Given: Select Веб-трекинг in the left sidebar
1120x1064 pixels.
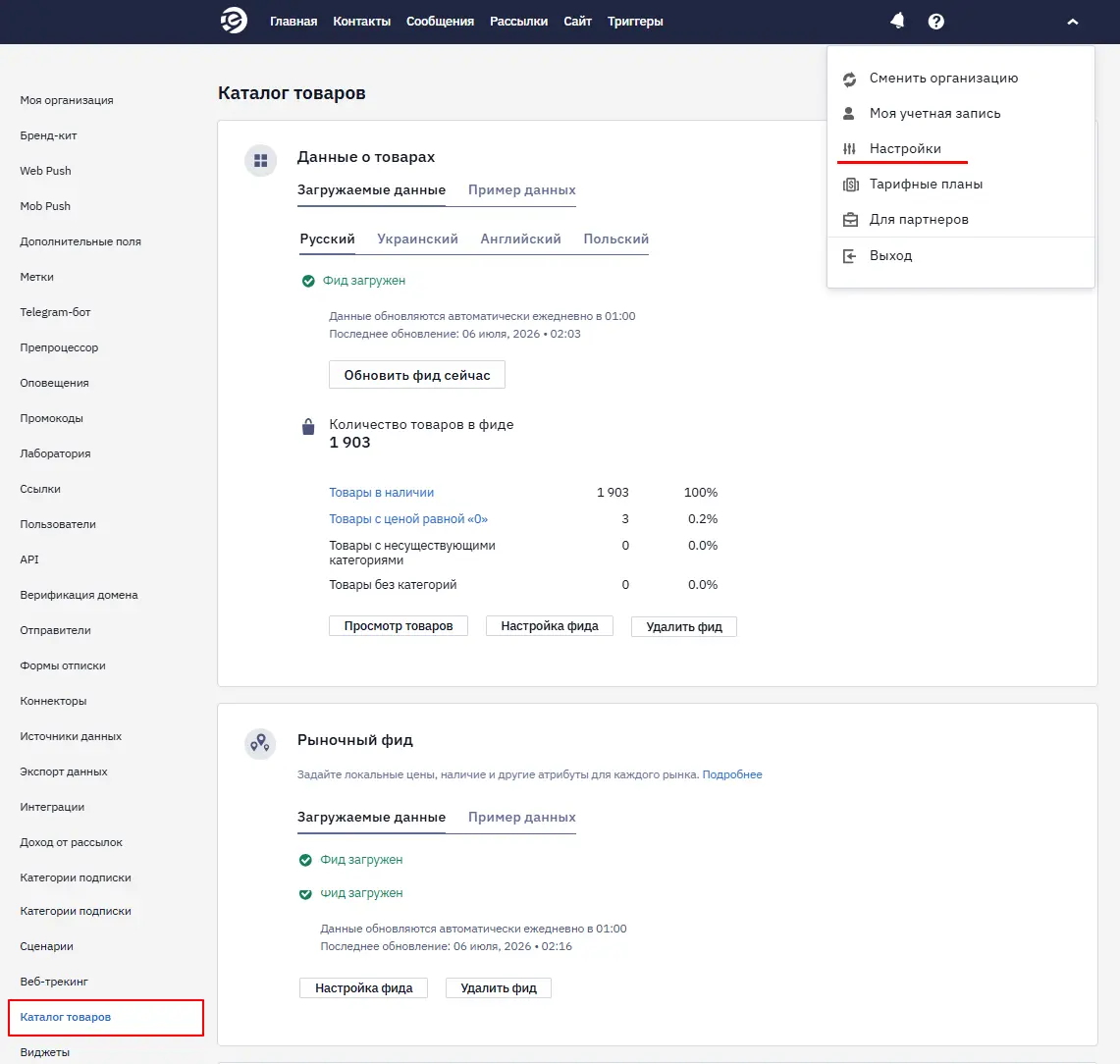Looking at the screenshot, I should point(54,982).
